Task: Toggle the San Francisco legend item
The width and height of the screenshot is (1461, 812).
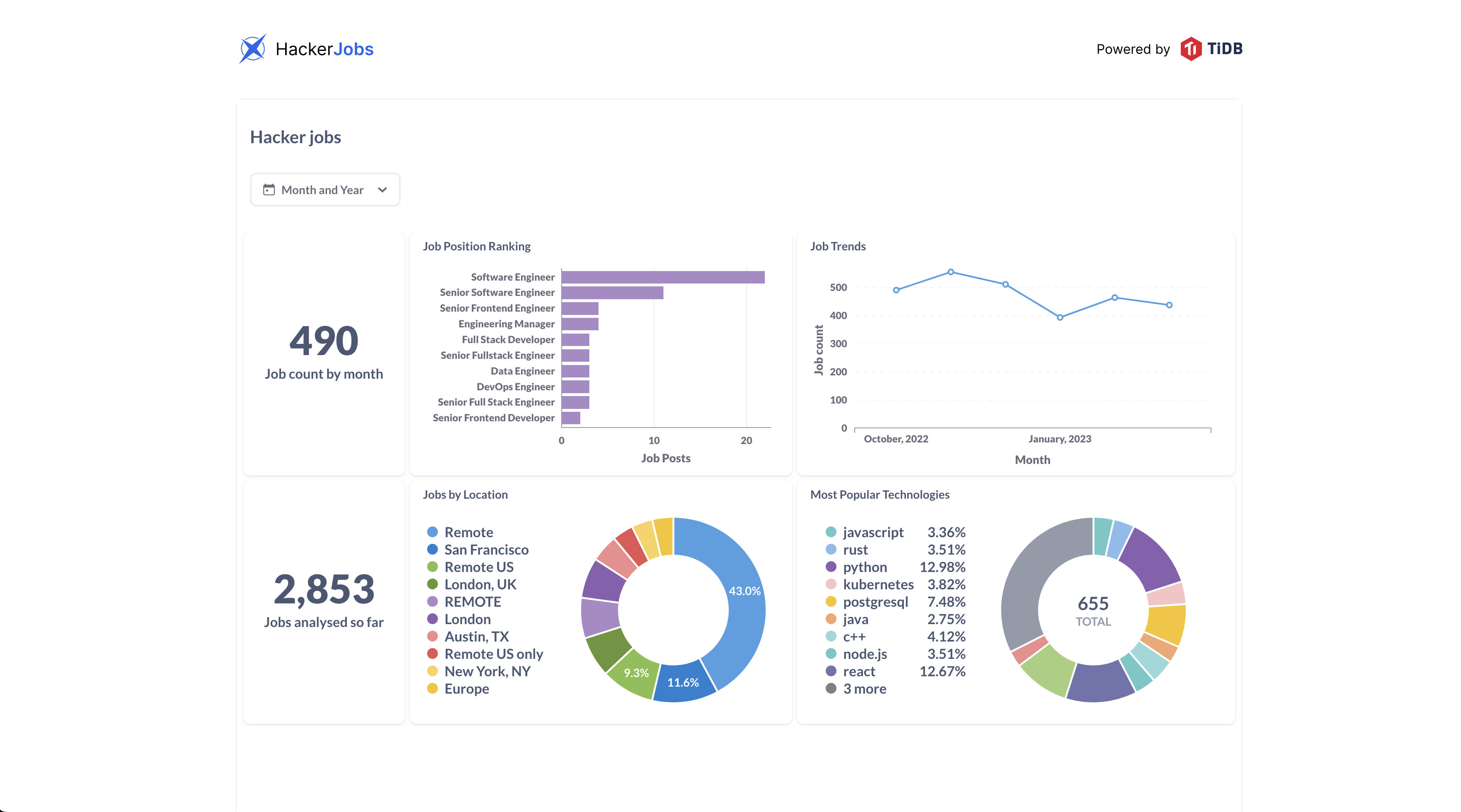Action: 486,550
